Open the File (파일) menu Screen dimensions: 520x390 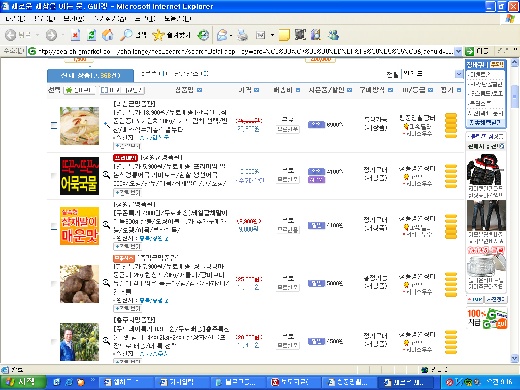pyautogui.click(x=16, y=19)
